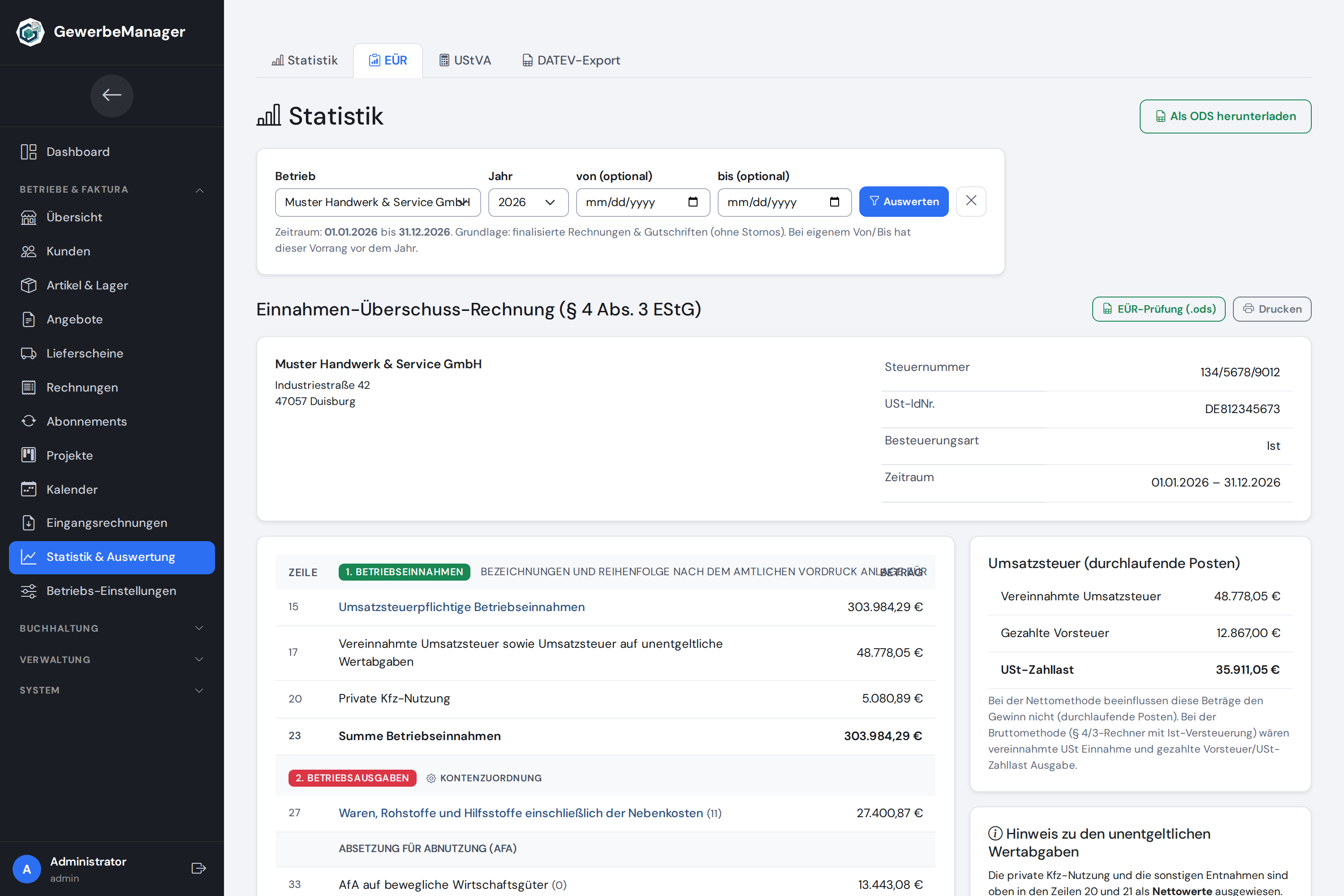1344x896 pixels.
Task: Click the info icon beside Hinweis heading
Action: pos(995,834)
